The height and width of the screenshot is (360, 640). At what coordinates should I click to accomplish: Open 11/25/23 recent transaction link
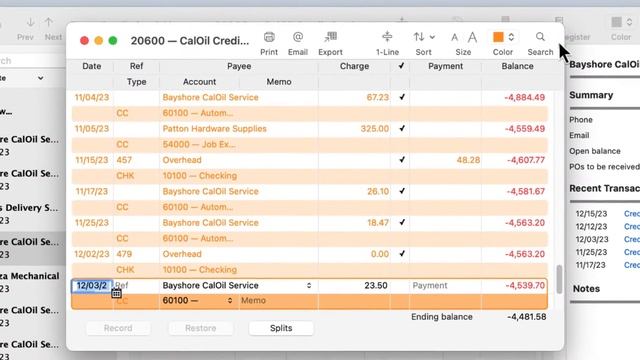pyautogui.click(x=631, y=252)
